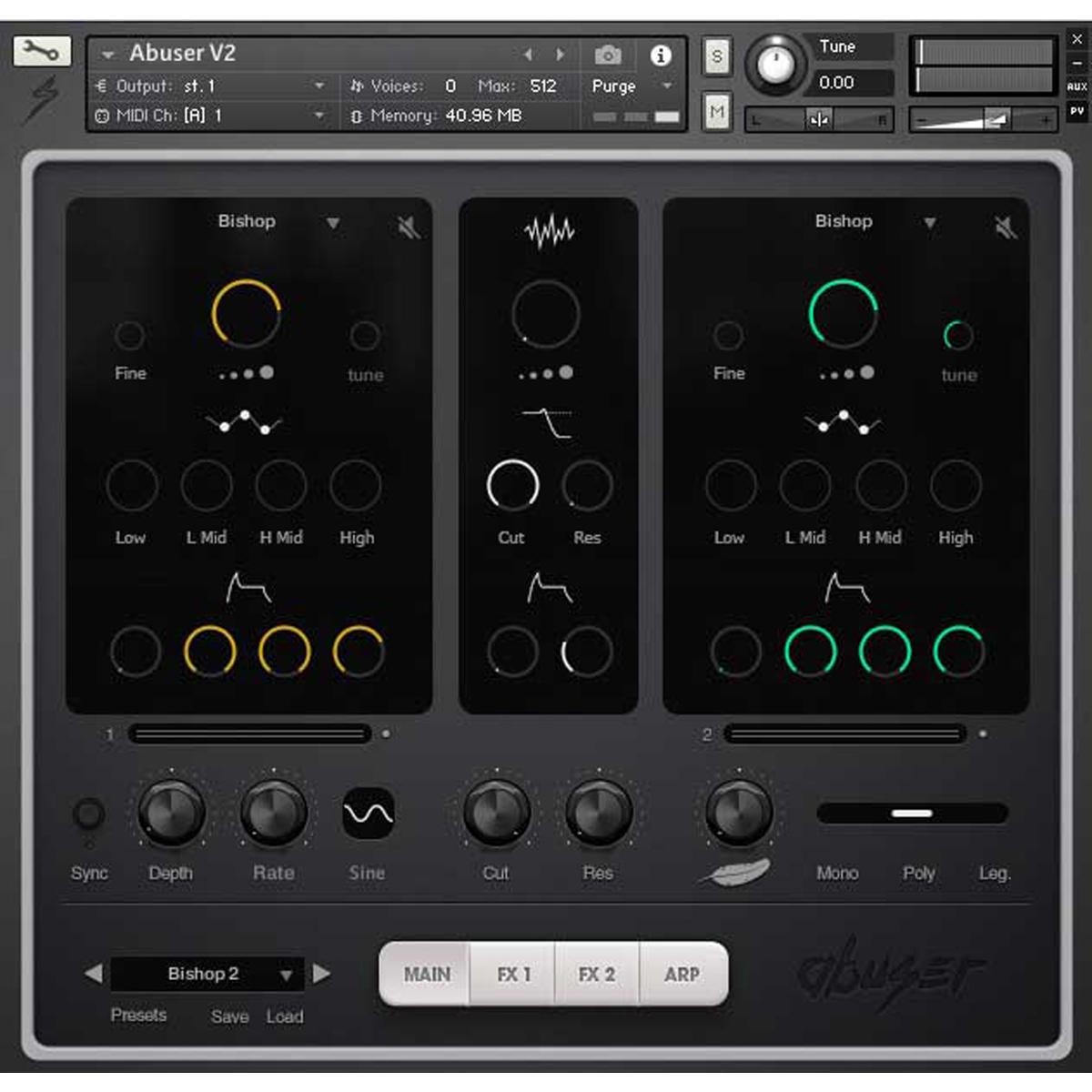Click the noise waveform icon in the center panel
Image resolution: width=1092 pixels, height=1092 pixels.
tap(549, 232)
